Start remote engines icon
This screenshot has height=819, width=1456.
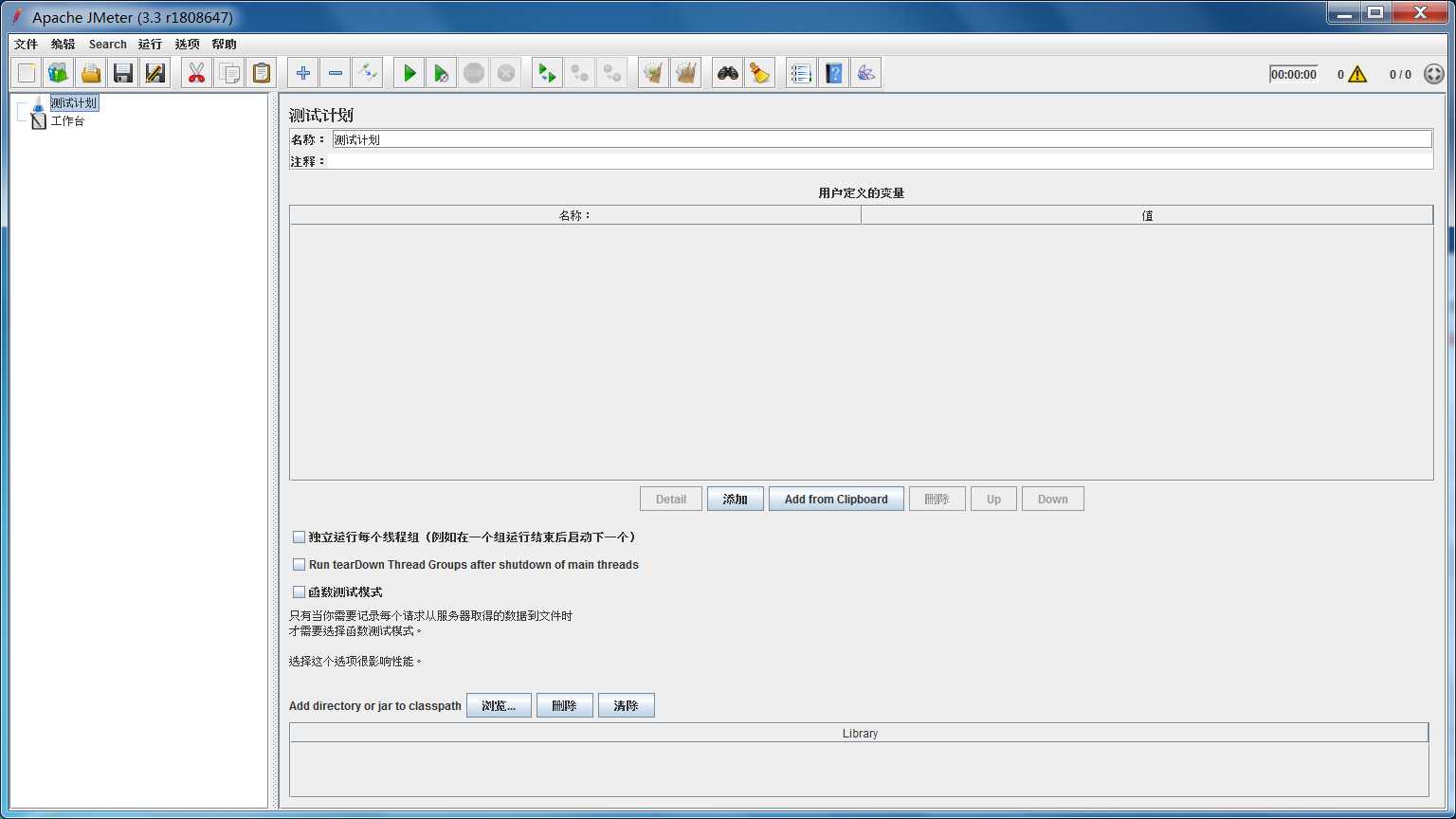coord(547,73)
